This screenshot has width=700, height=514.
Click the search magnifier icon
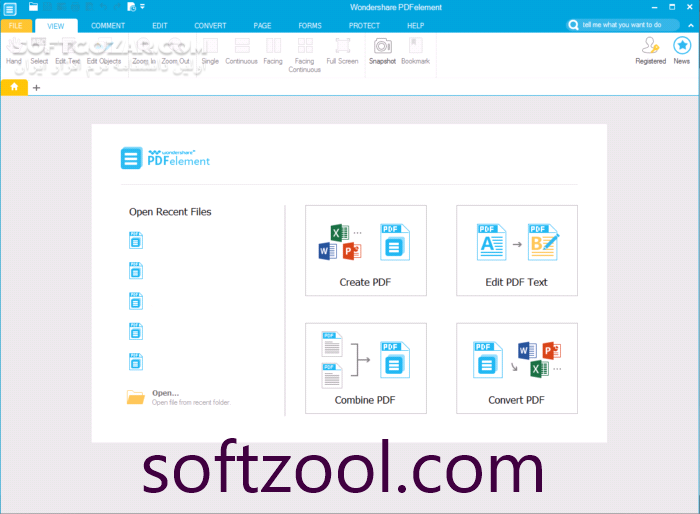[573, 25]
